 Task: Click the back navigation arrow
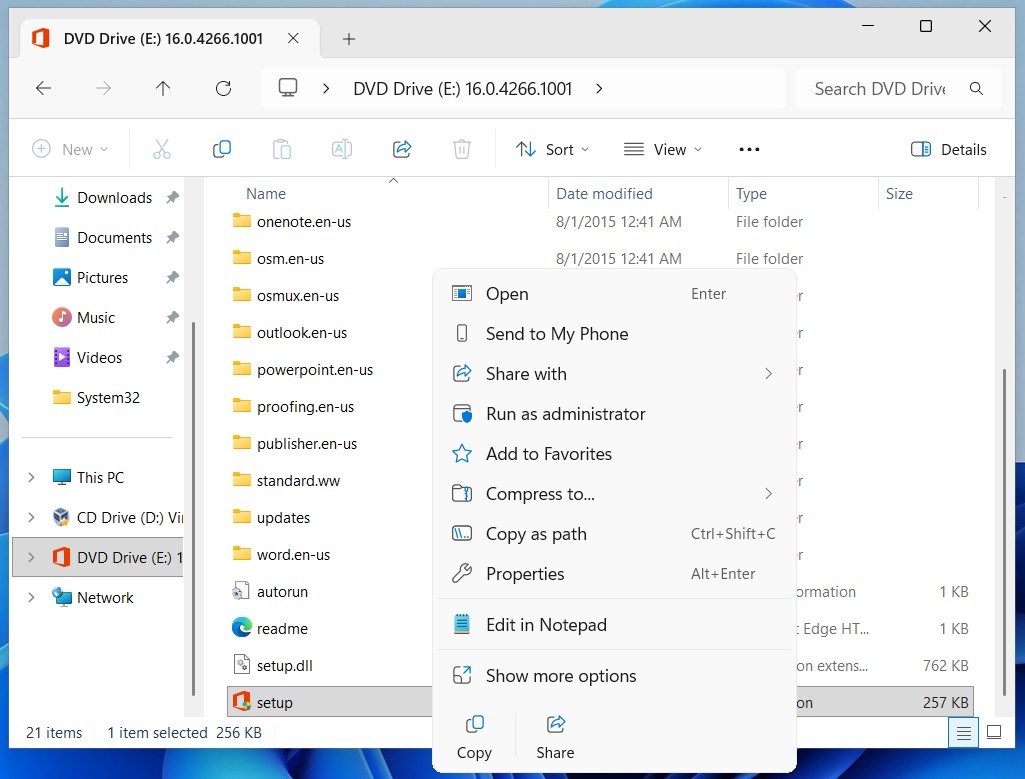click(43, 89)
